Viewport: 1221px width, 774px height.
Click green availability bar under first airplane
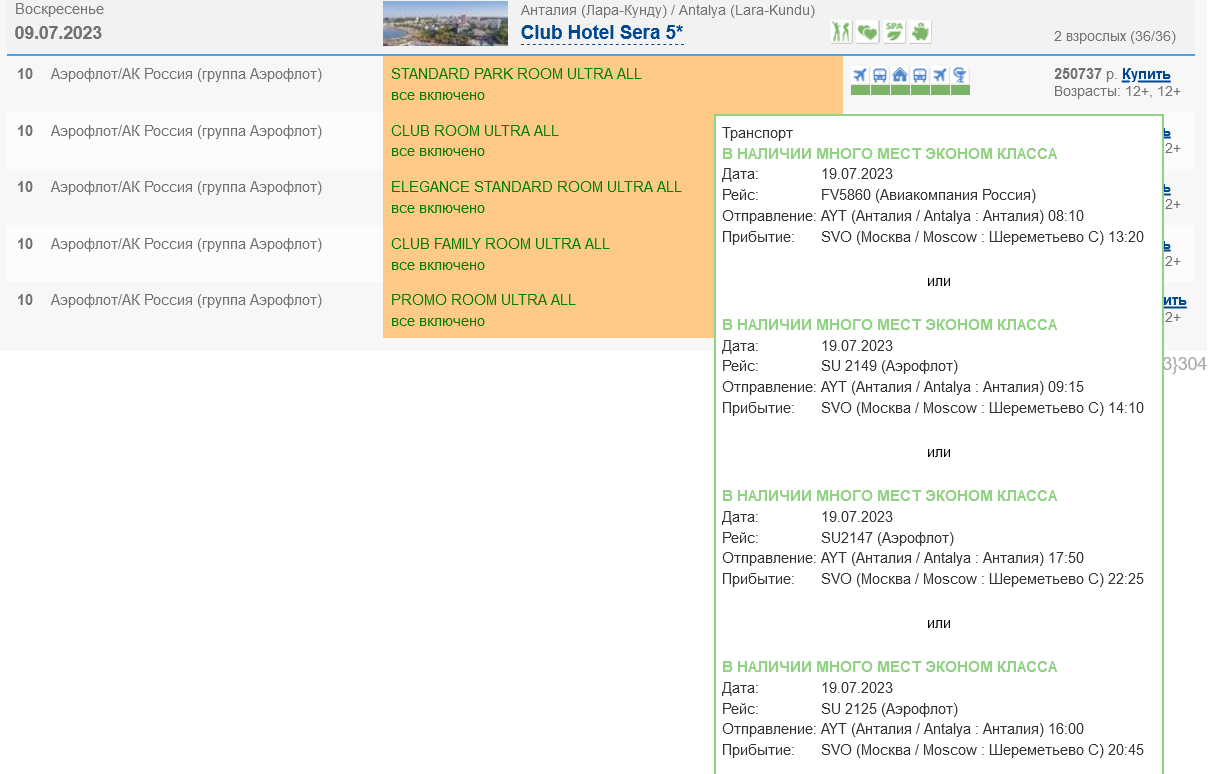[860, 91]
